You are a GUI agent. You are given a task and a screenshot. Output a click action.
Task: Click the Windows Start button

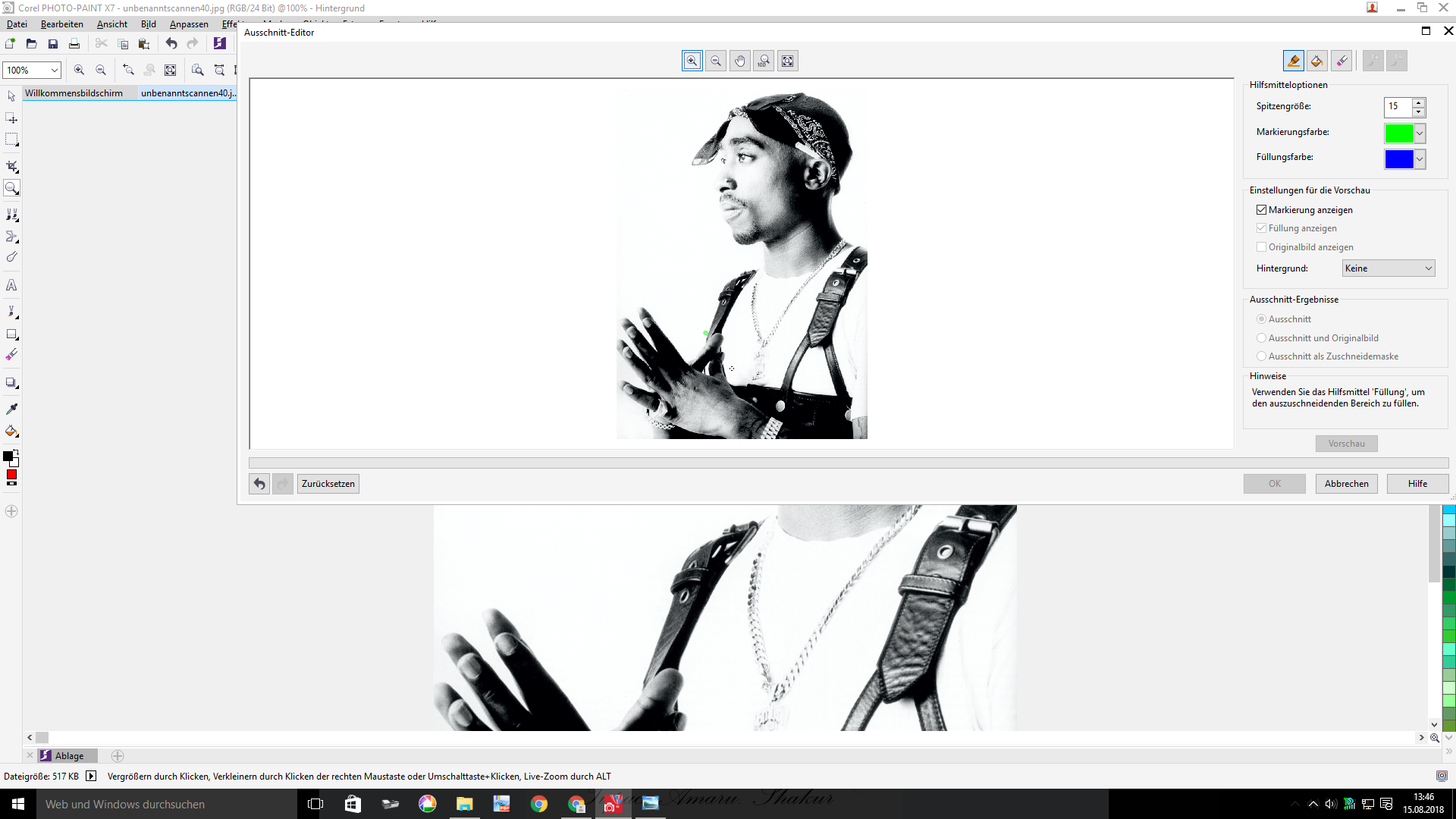18,804
